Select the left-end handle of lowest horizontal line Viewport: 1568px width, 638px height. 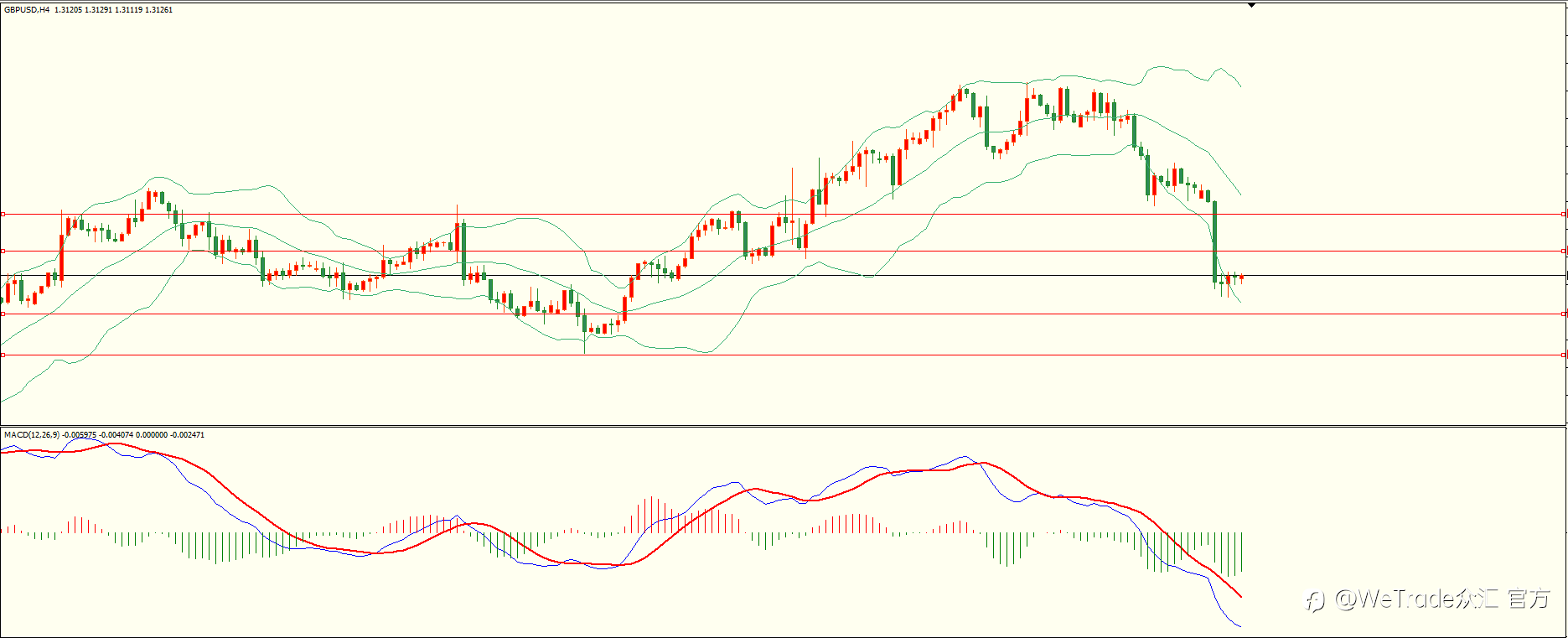(3, 355)
